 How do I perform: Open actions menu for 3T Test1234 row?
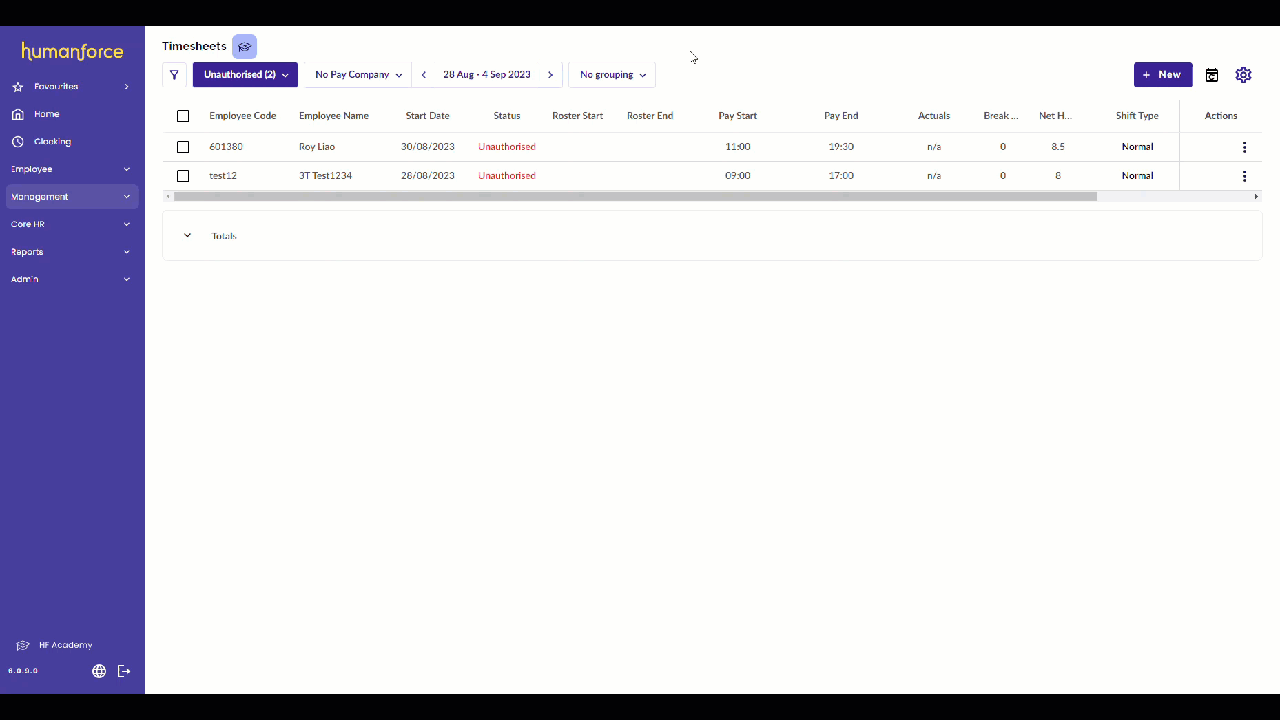pos(1244,176)
